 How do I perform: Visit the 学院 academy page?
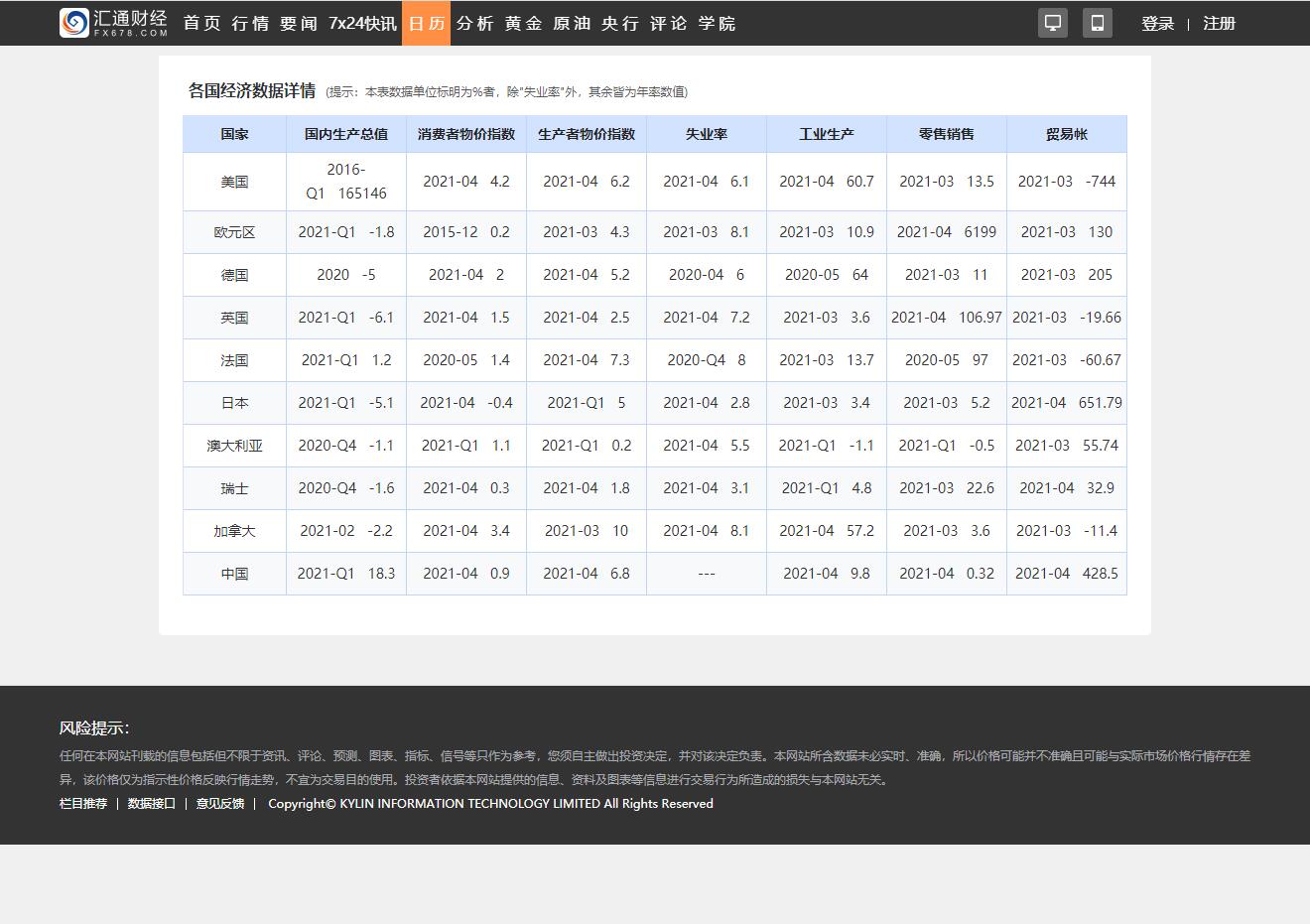click(x=717, y=23)
